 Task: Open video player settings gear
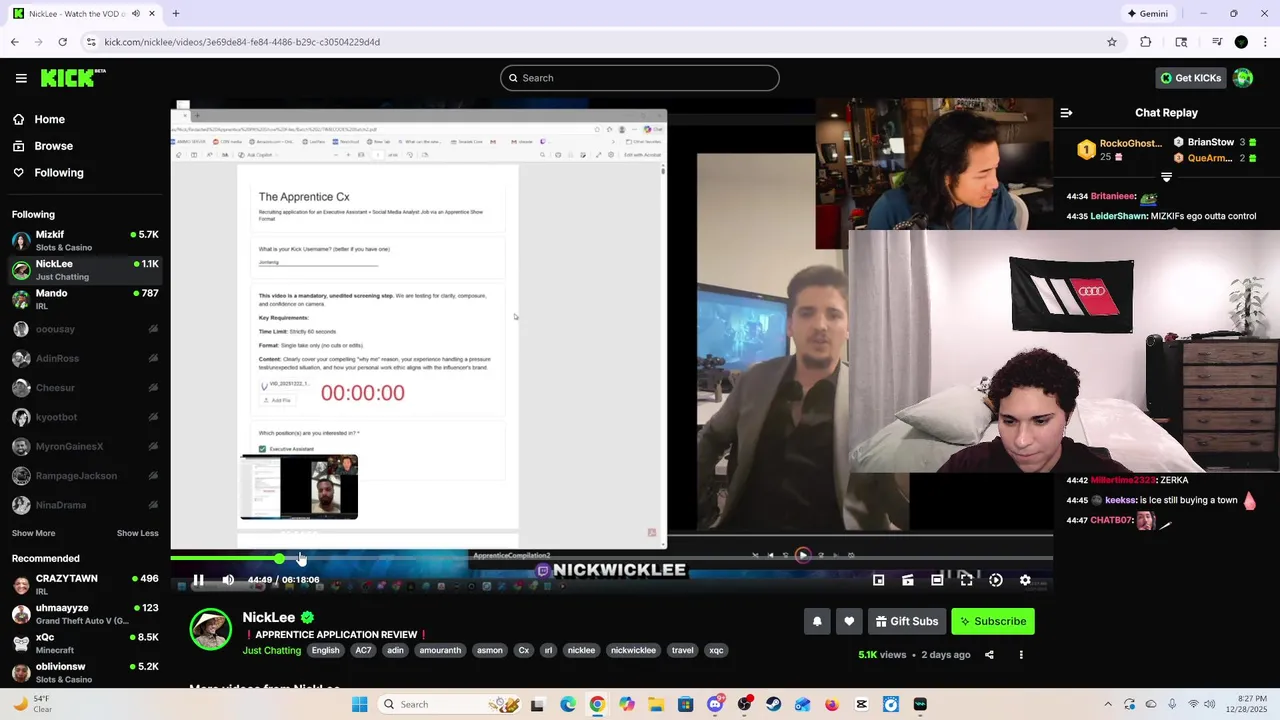click(1025, 580)
